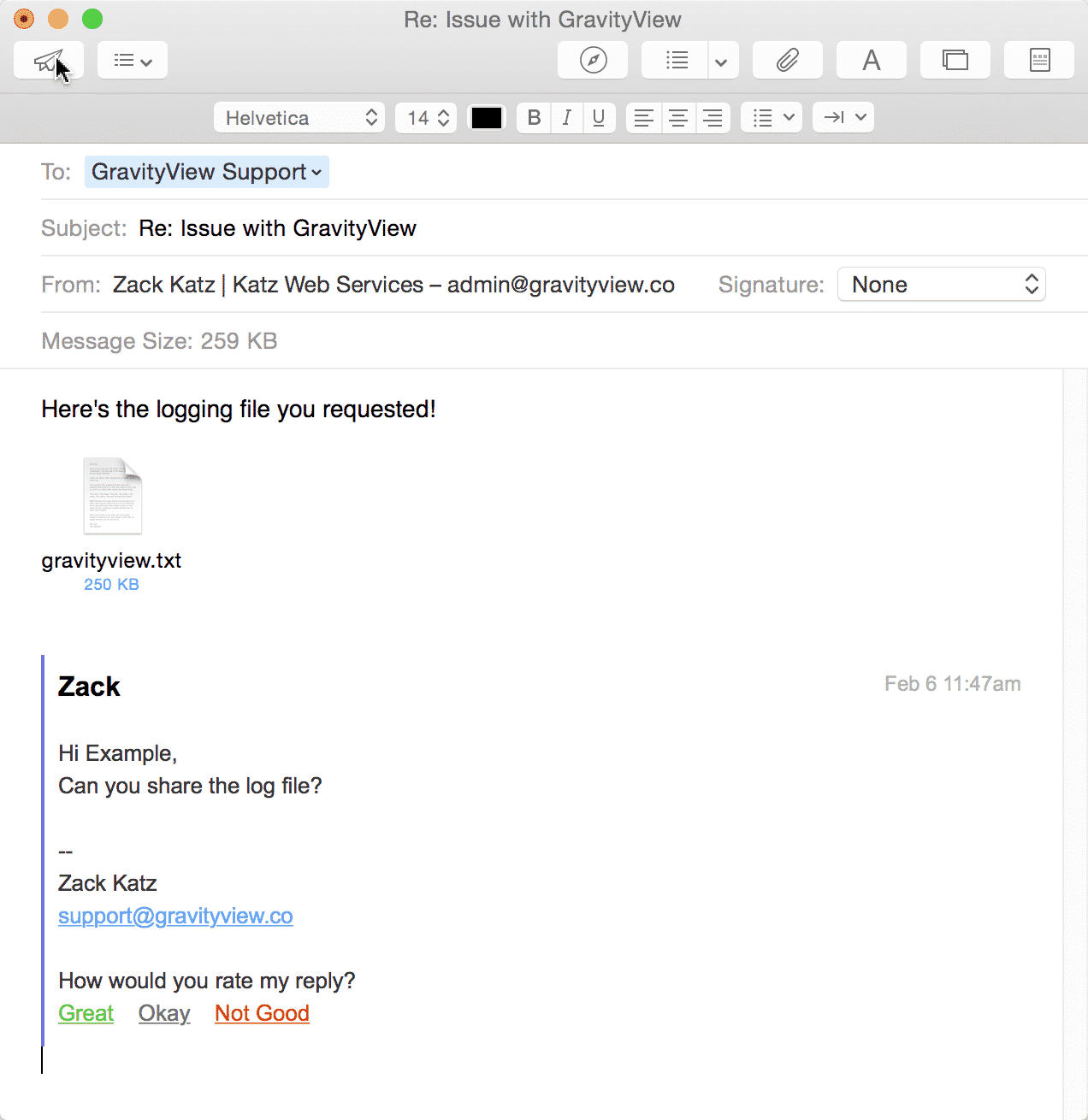Select the gravityview.txt attachment thumbnail

click(111, 496)
